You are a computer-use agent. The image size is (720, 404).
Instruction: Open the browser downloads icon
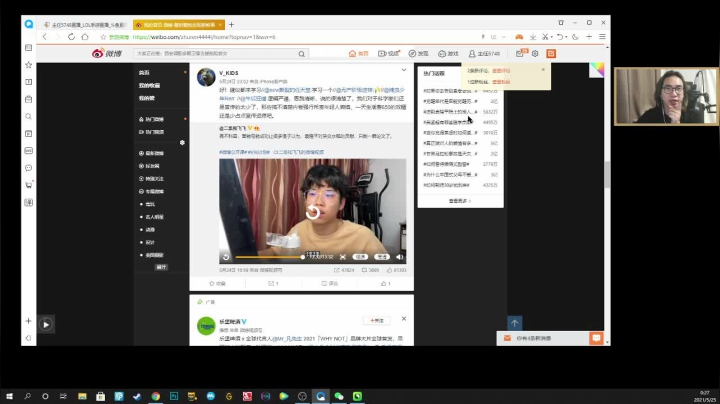point(533,37)
